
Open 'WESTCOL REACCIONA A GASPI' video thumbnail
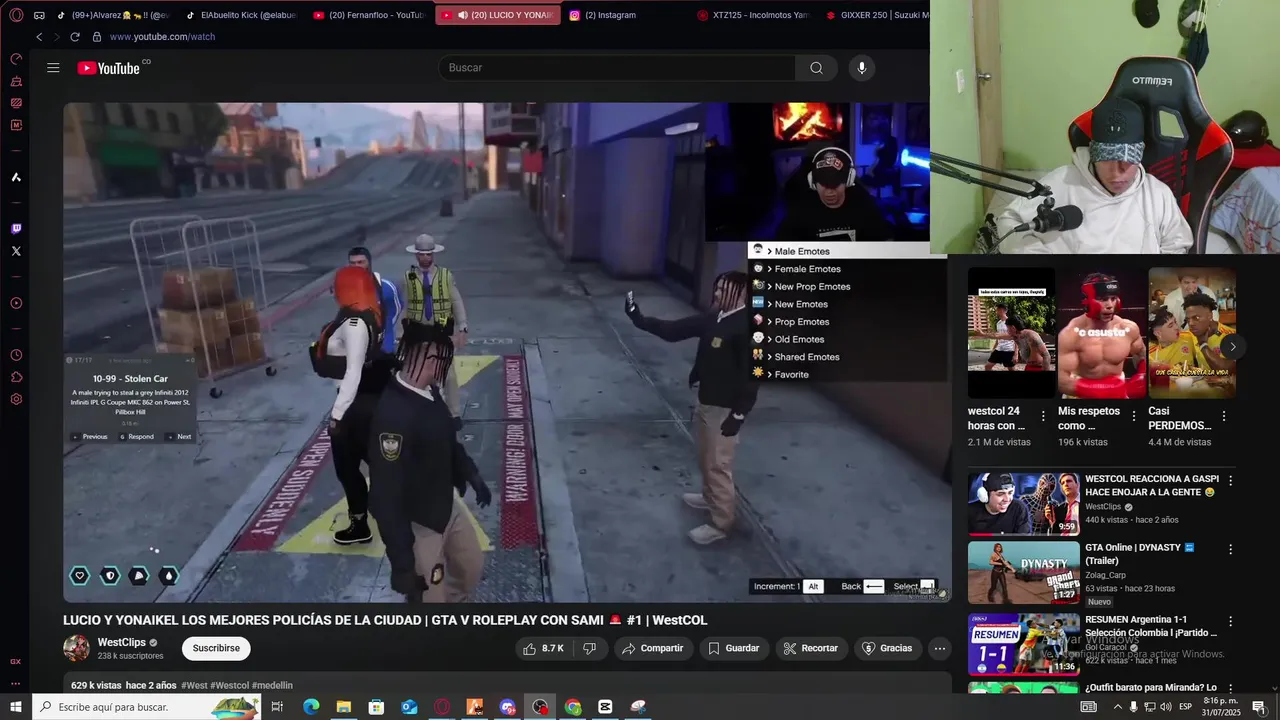coord(1023,504)
